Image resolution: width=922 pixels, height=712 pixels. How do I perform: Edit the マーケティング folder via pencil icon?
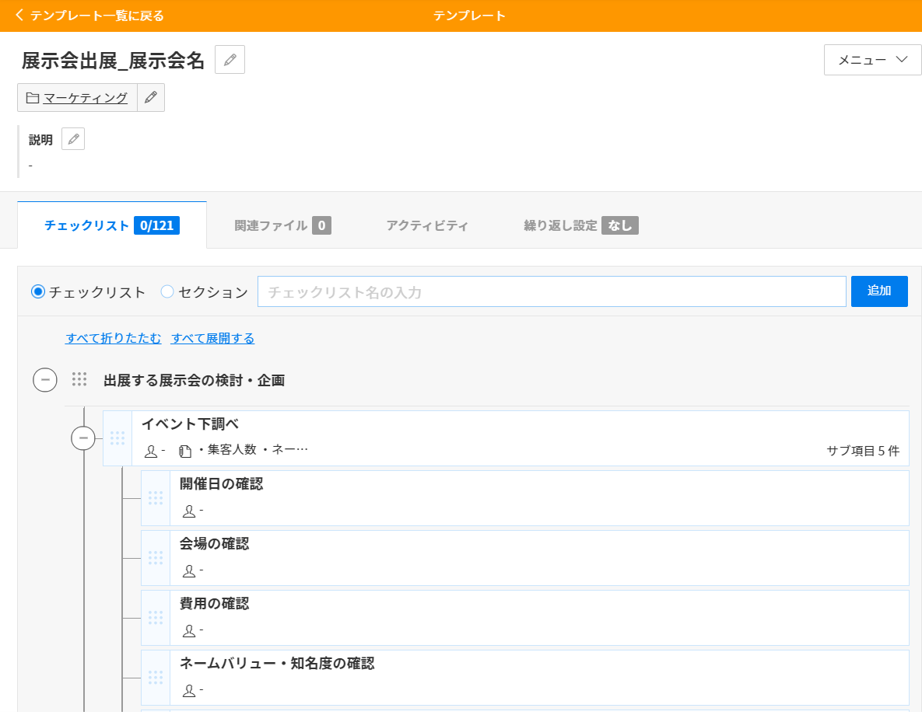151,98
